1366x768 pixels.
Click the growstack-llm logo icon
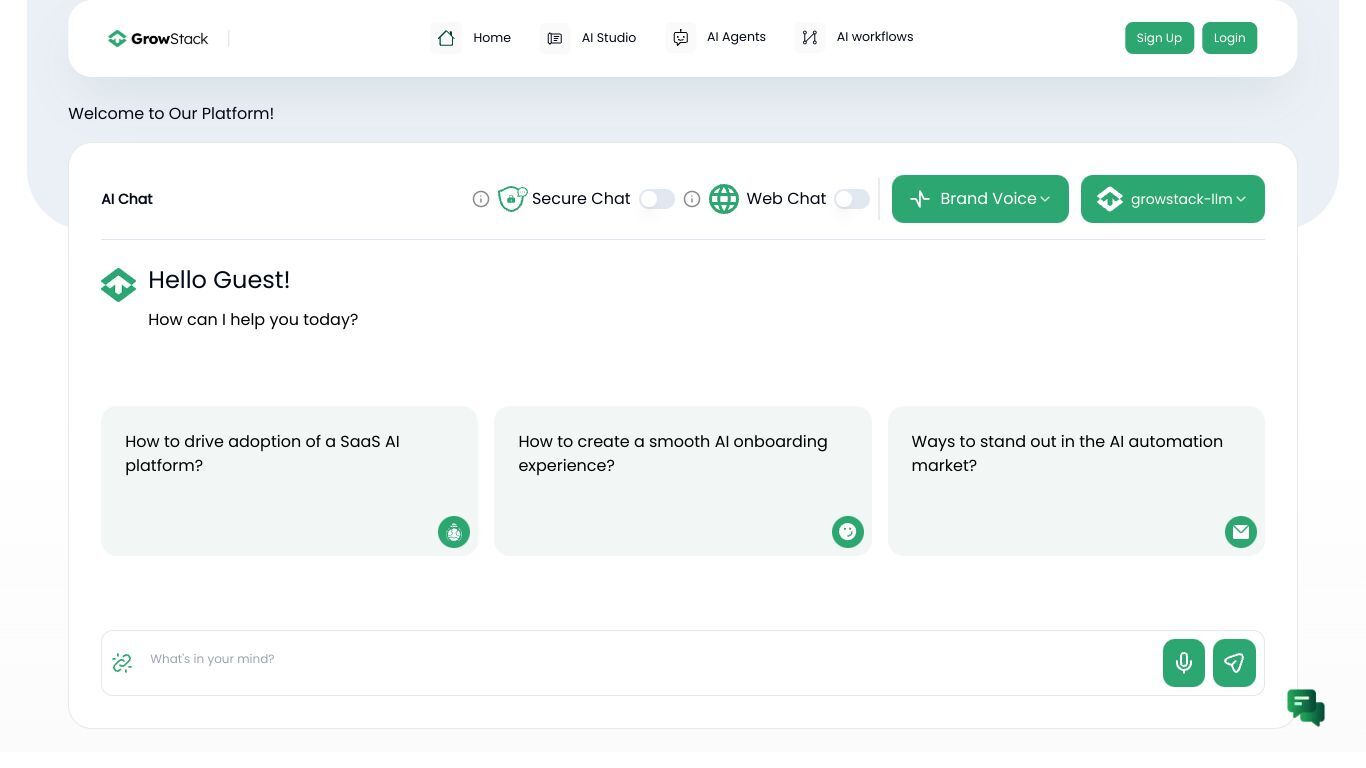(x=1110, y=199)
